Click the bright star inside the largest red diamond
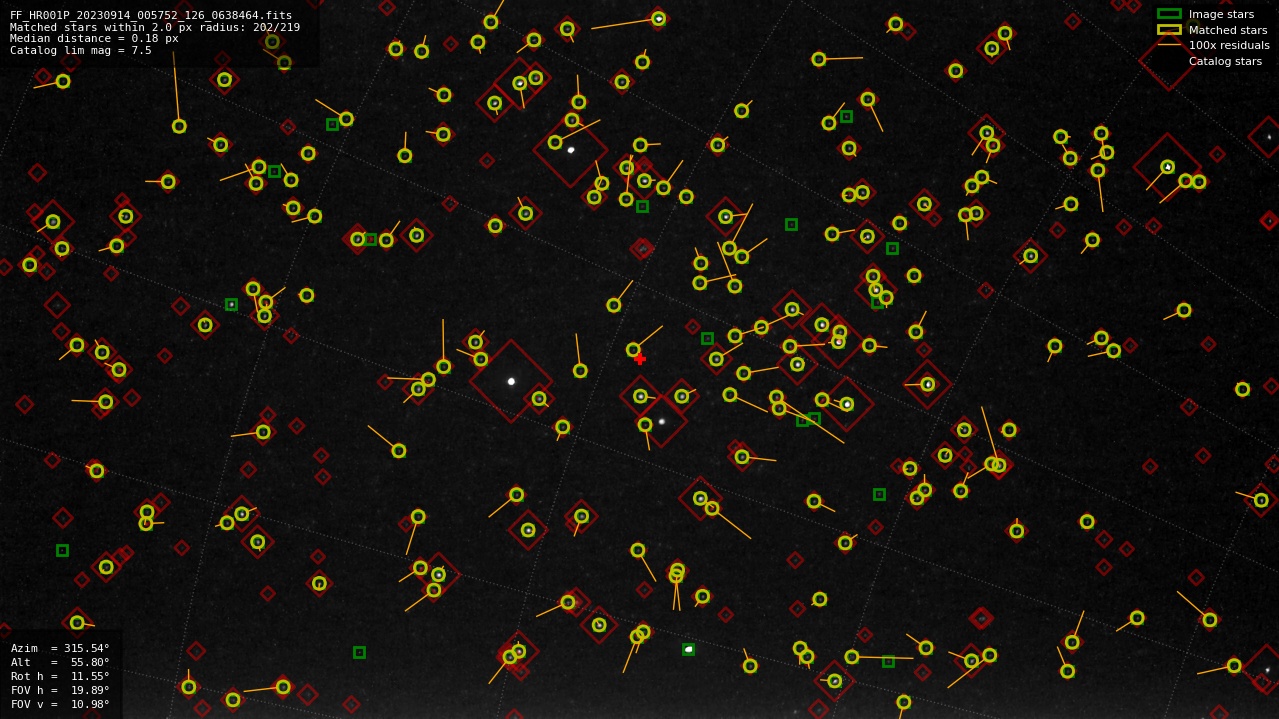The width and height of the screenshot is (1279, 719). click(x=511, y=381)
